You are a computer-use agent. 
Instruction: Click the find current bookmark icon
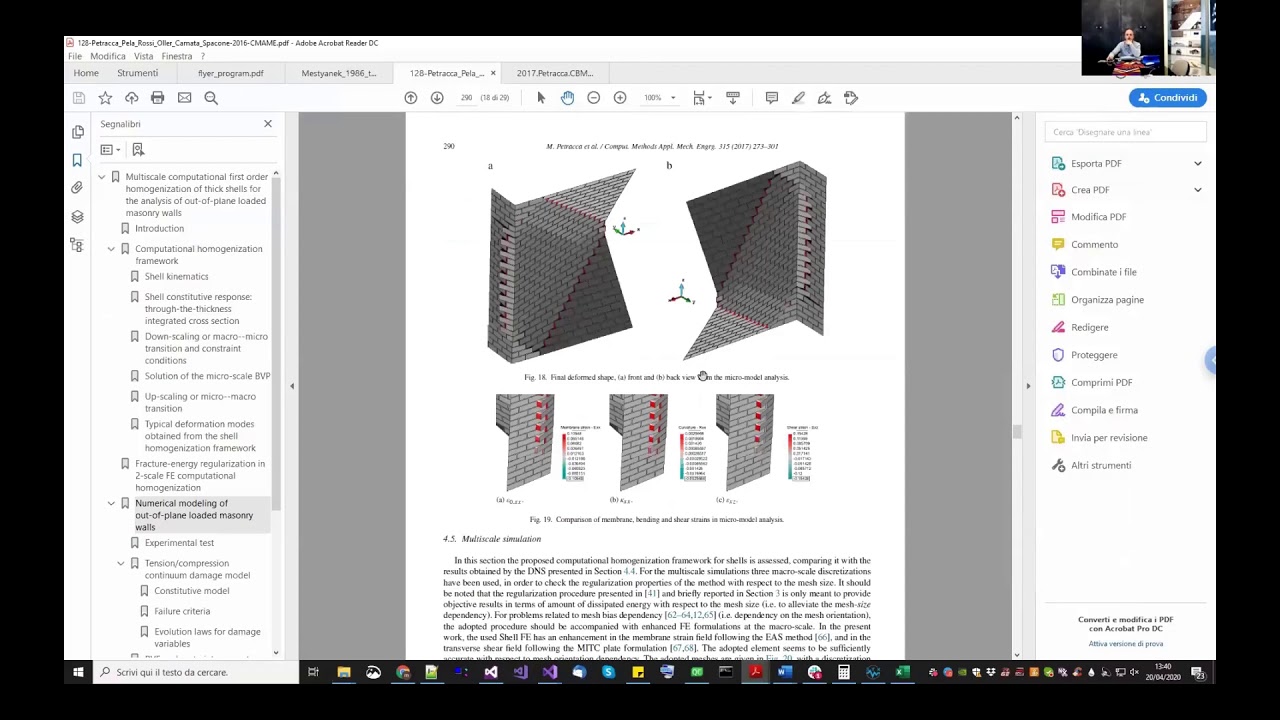coord(138,150)
